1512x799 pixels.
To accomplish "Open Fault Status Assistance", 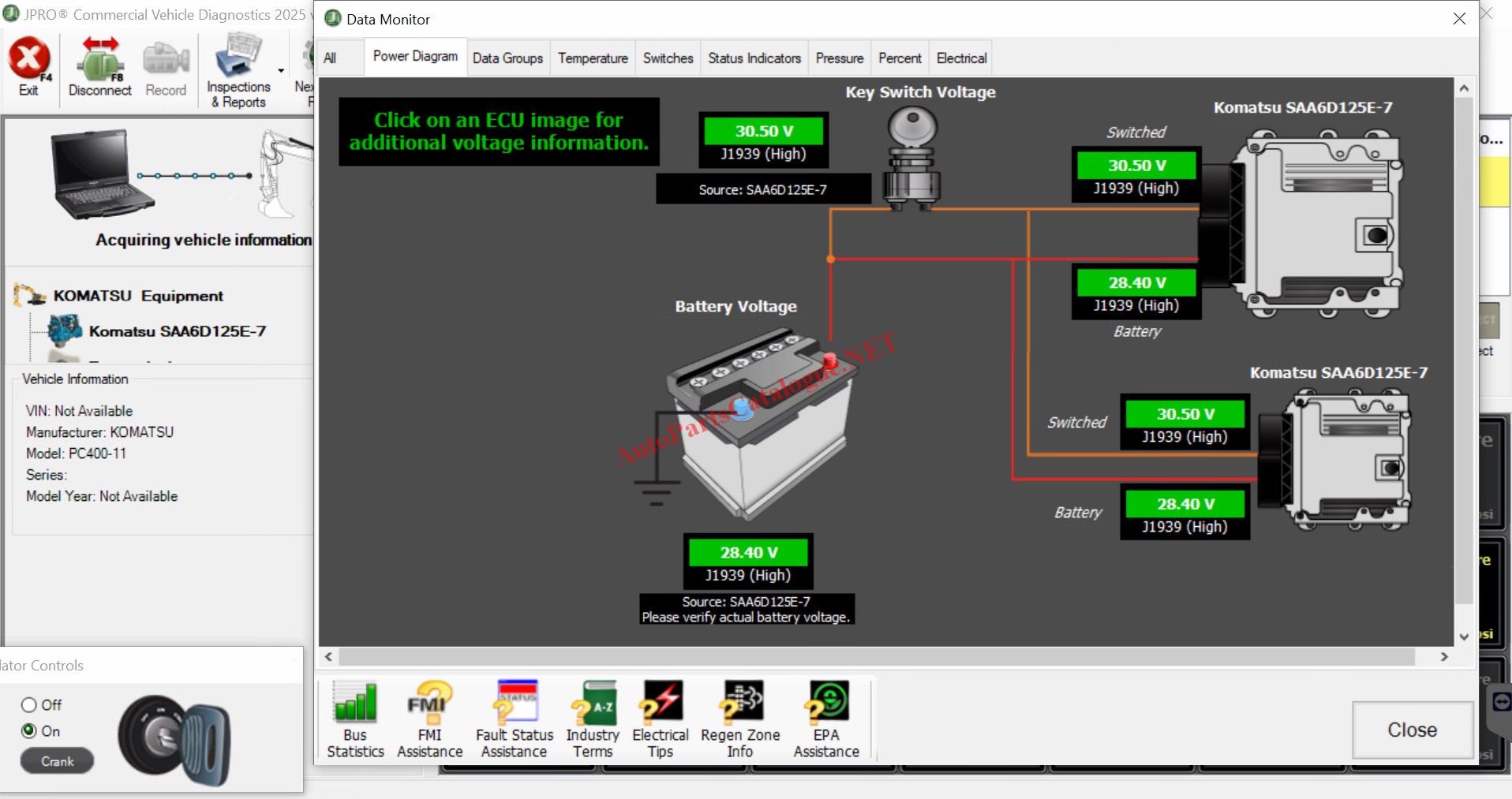I will pos(515,701).
